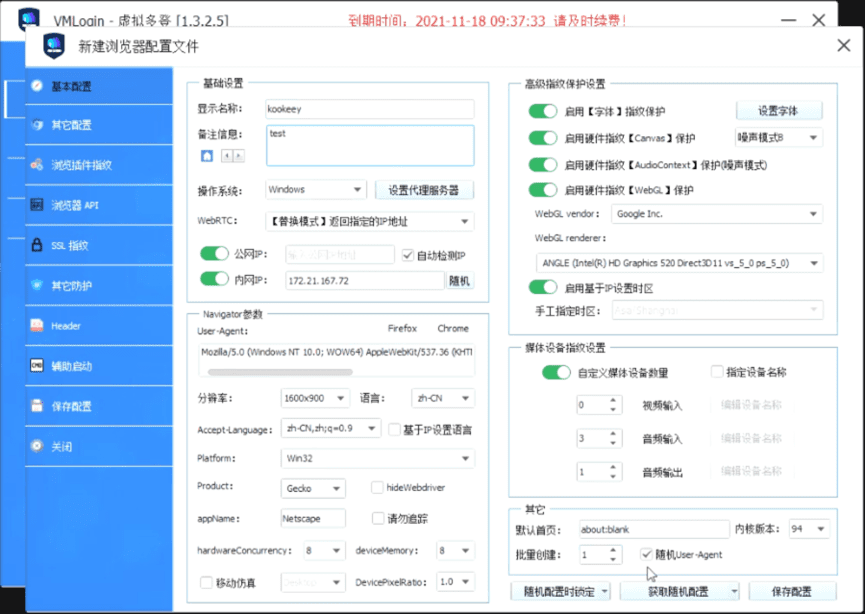This screenshot has height=614, width=866.
Task: Click the 显示名称 field containing kookeey
Action: tap(369, 109)
